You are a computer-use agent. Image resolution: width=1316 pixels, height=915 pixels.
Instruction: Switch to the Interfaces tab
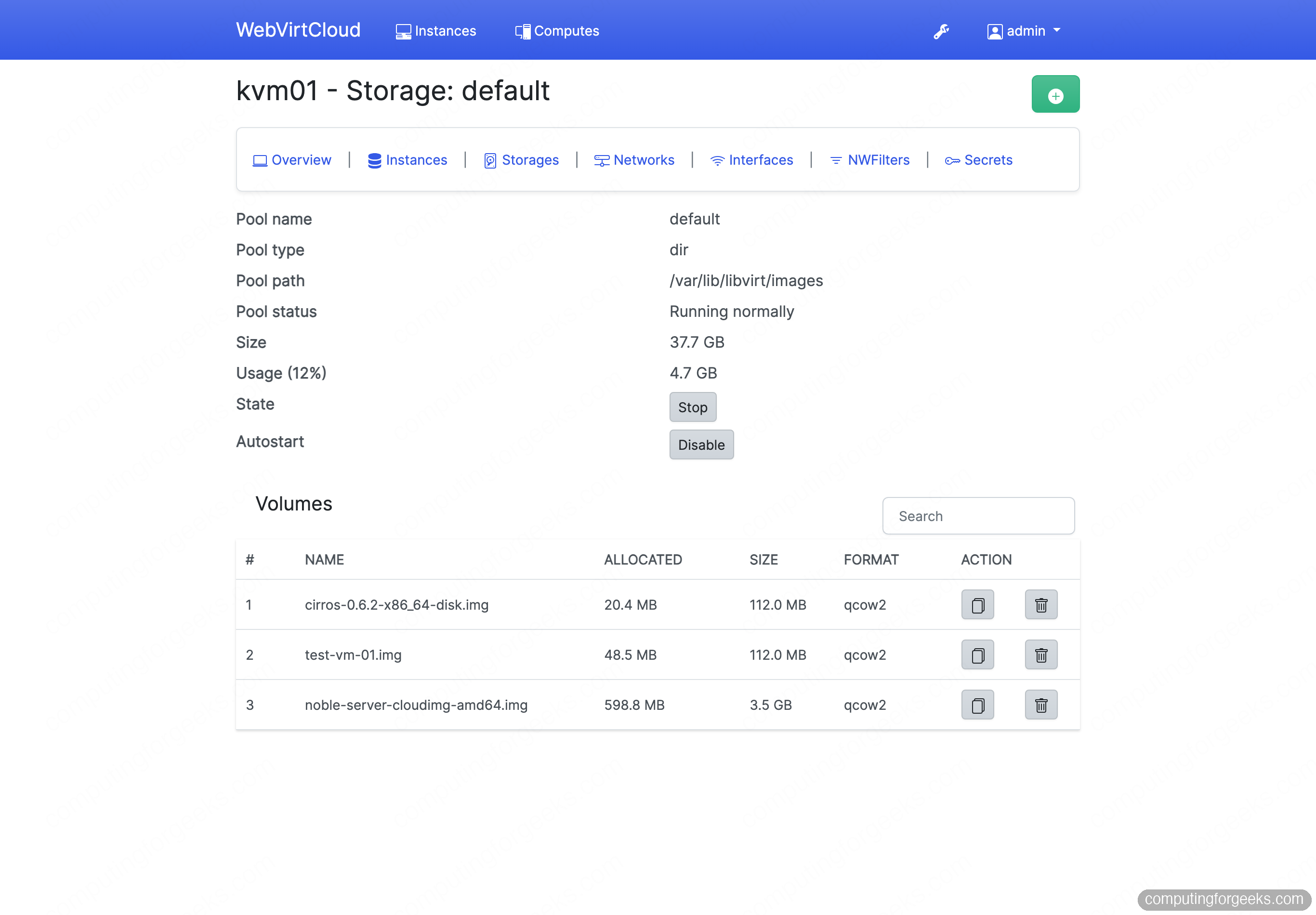point(751,160)
